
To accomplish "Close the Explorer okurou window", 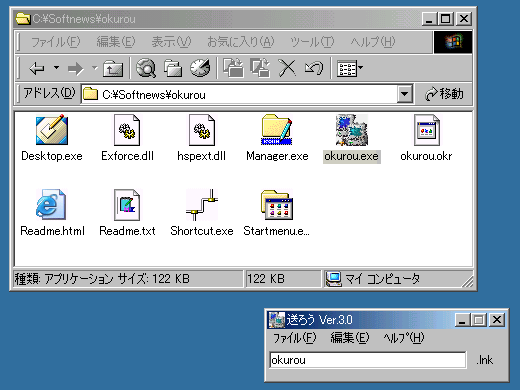I will click(x=464, y=19).
